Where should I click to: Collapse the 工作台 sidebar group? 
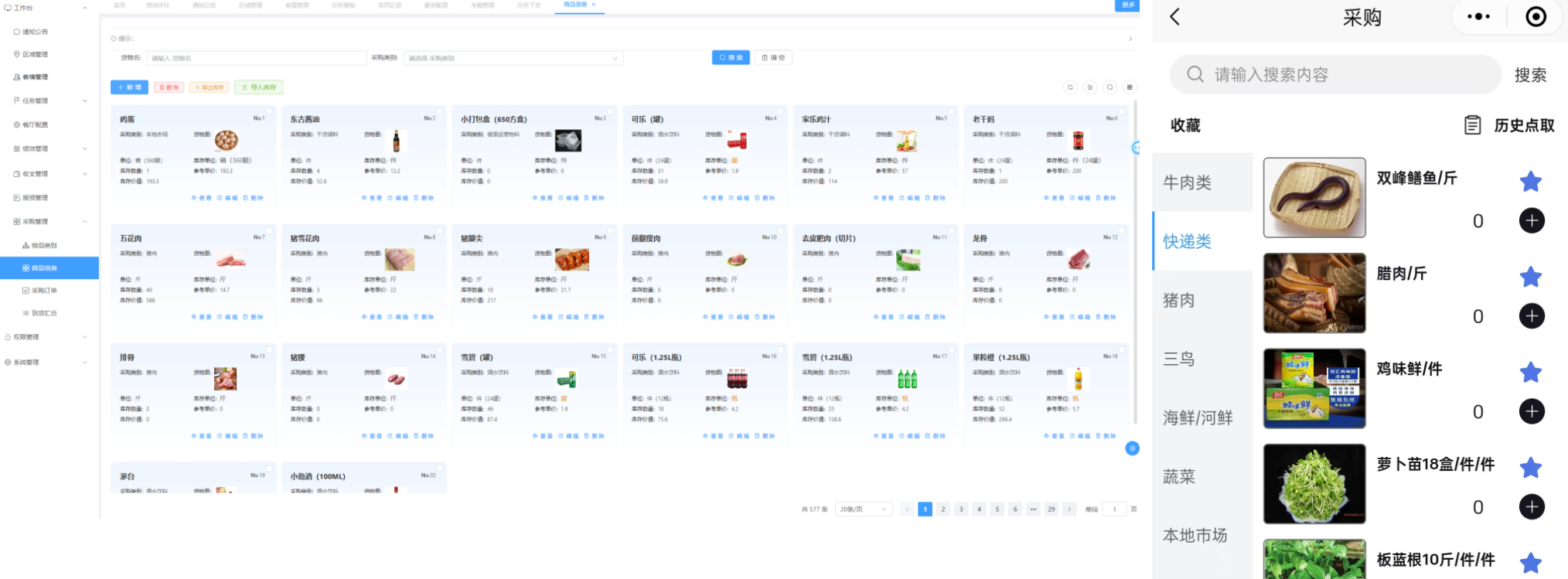click(x=85, y=8)
